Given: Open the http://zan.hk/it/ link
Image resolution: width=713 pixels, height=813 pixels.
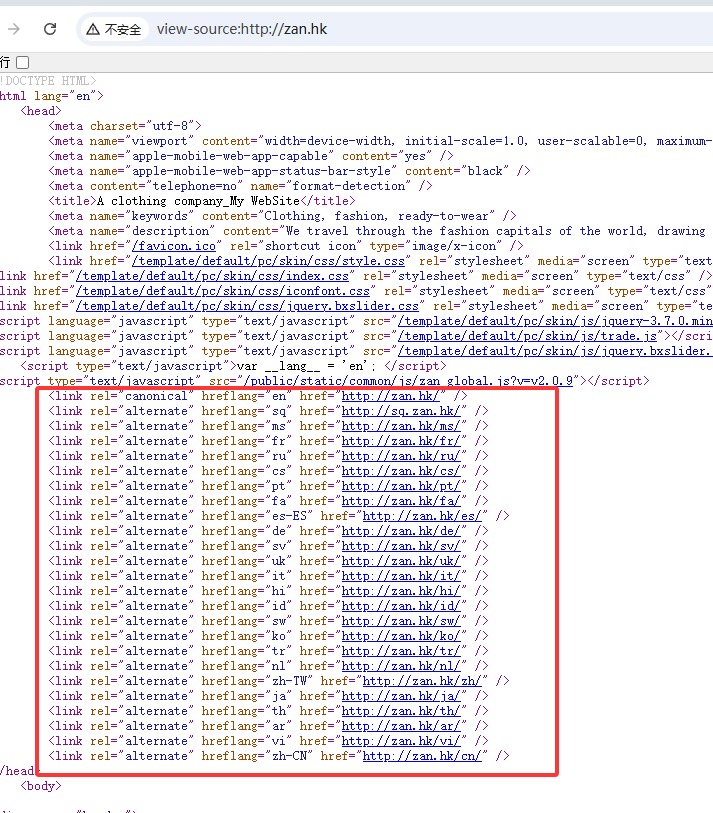Looking at the screenshot, I should tap(401, 577).
